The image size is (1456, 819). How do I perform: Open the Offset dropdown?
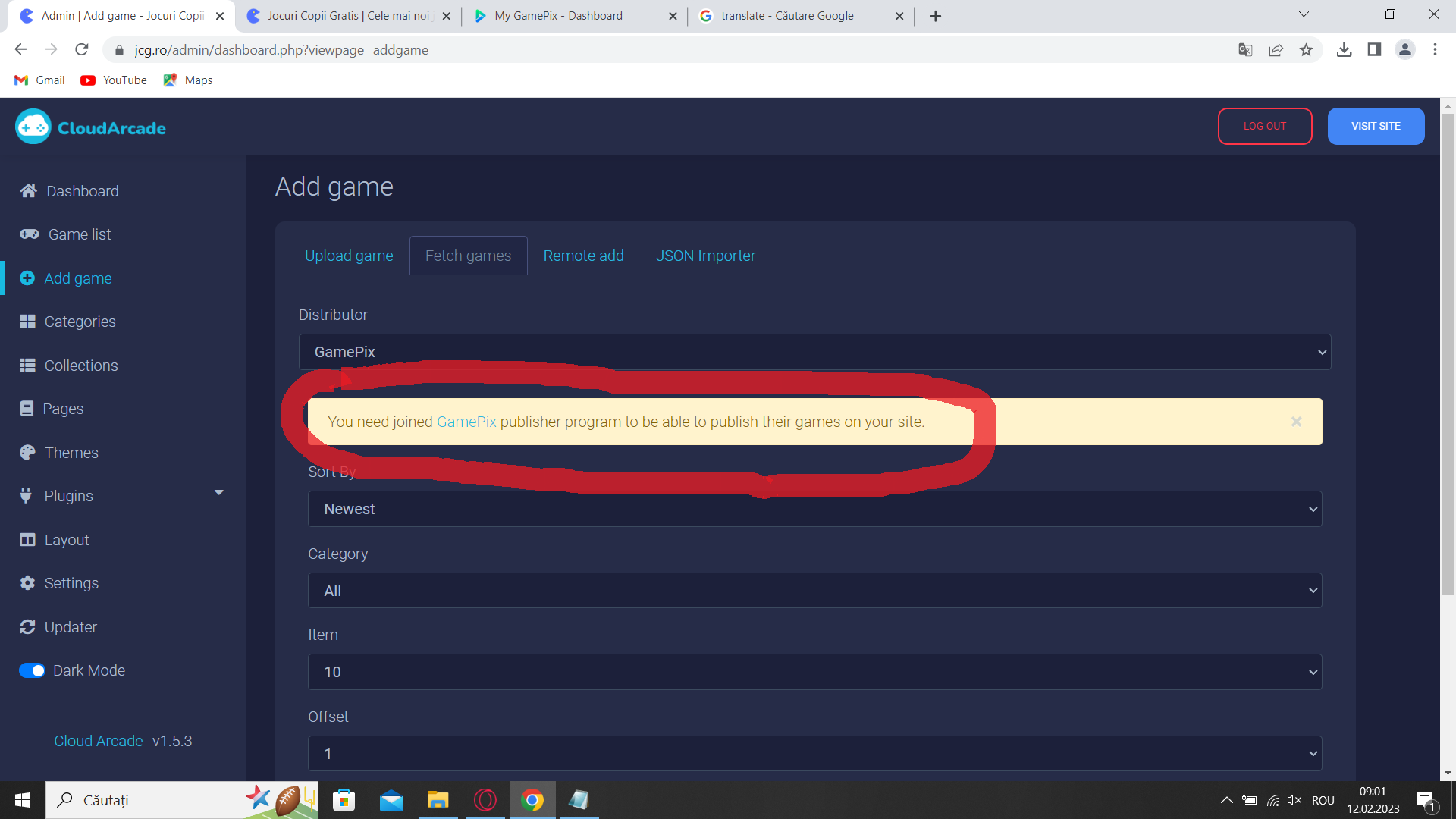coord(814,754)
